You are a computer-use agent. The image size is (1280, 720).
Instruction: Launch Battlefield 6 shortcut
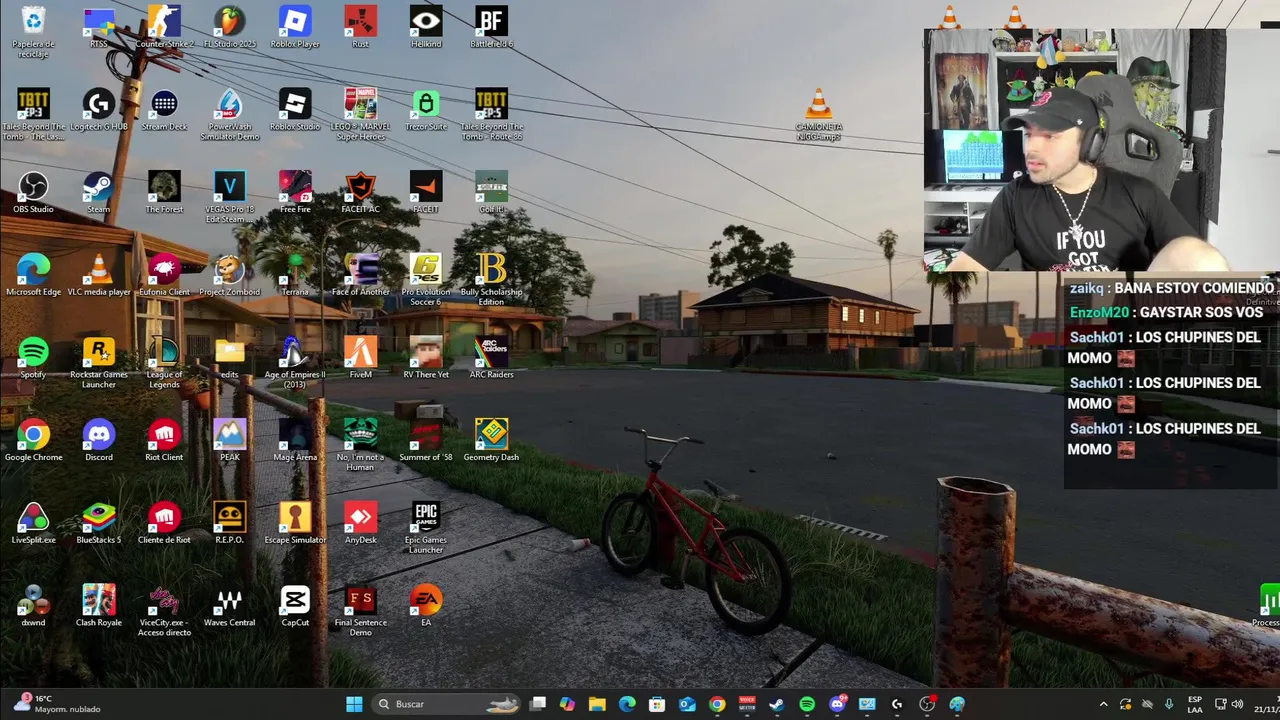point(491,28)
